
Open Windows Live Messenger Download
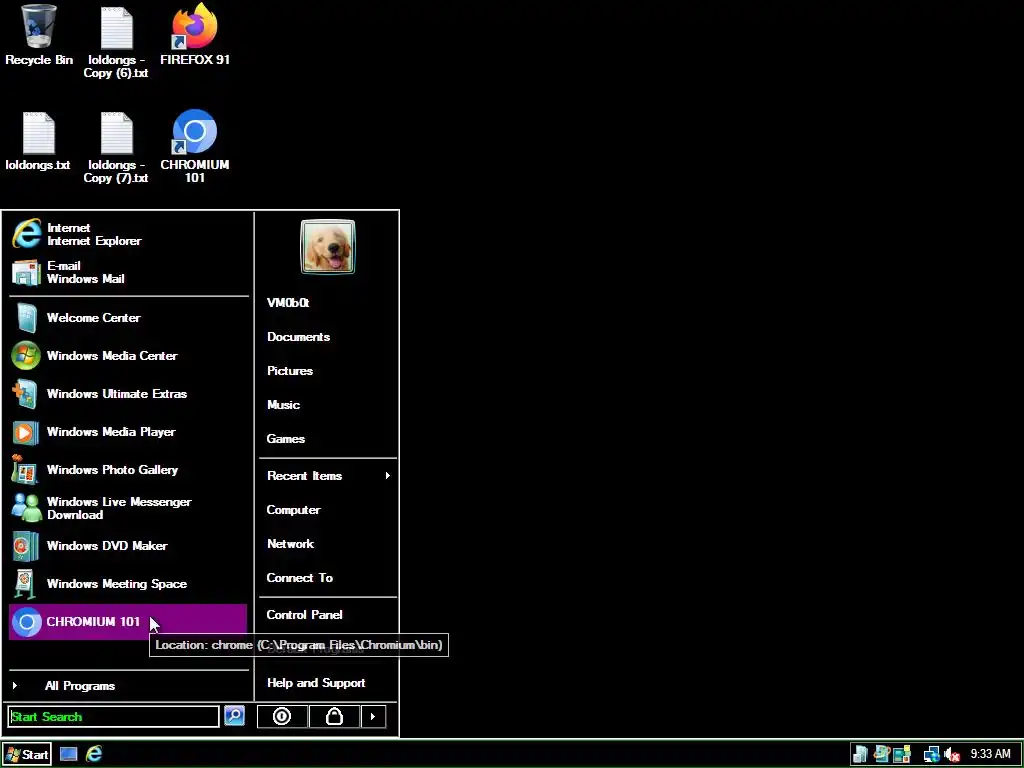(x=129, y=508)
